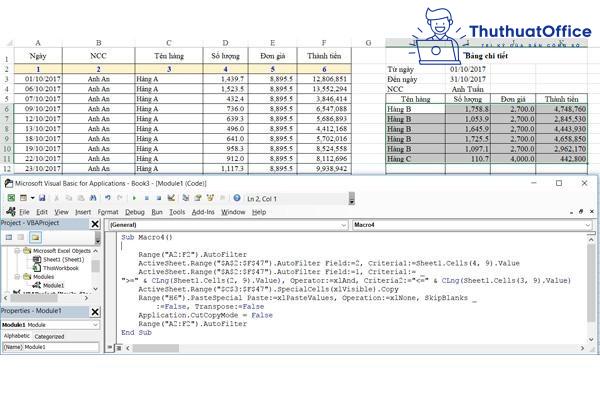600x400 pixels.
Task: Close the Properties - Module1 panel
Action: click(95, 312)
